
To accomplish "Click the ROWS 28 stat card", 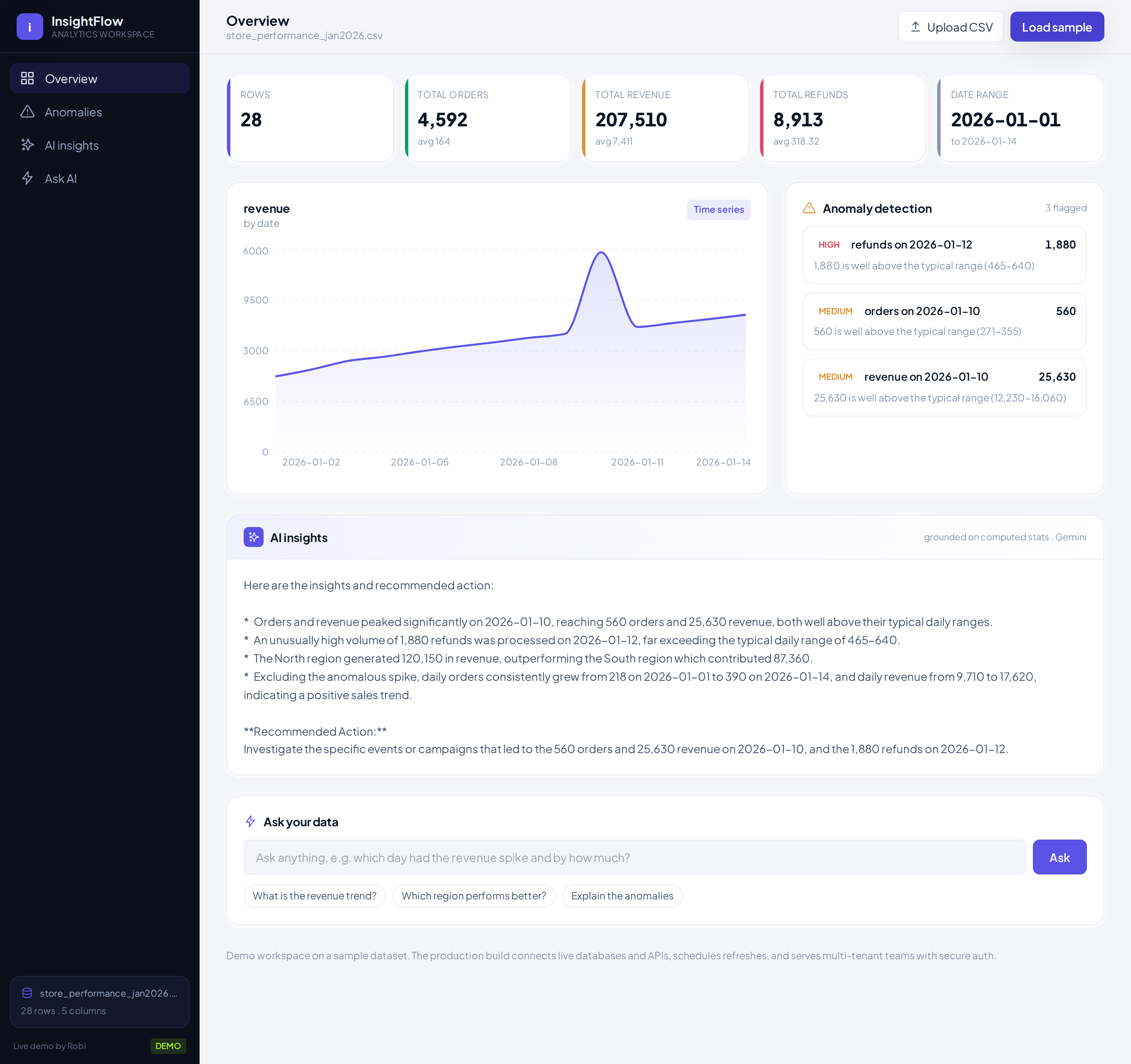I will (x=310, y=118).
